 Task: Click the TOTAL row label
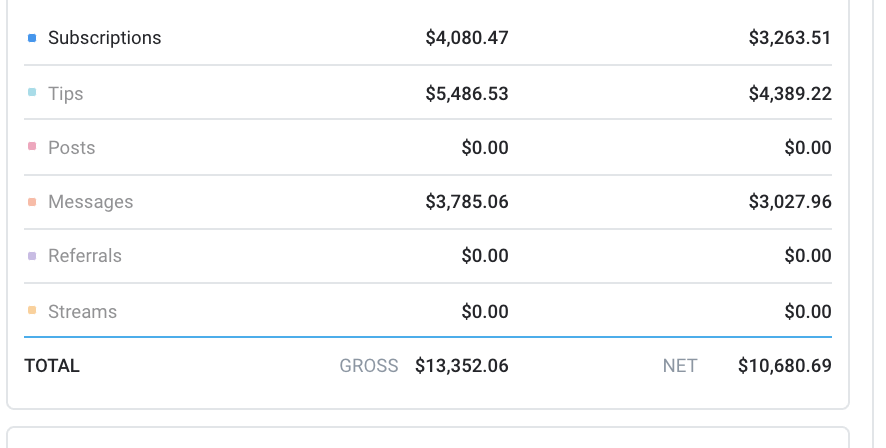click(52, 366)
